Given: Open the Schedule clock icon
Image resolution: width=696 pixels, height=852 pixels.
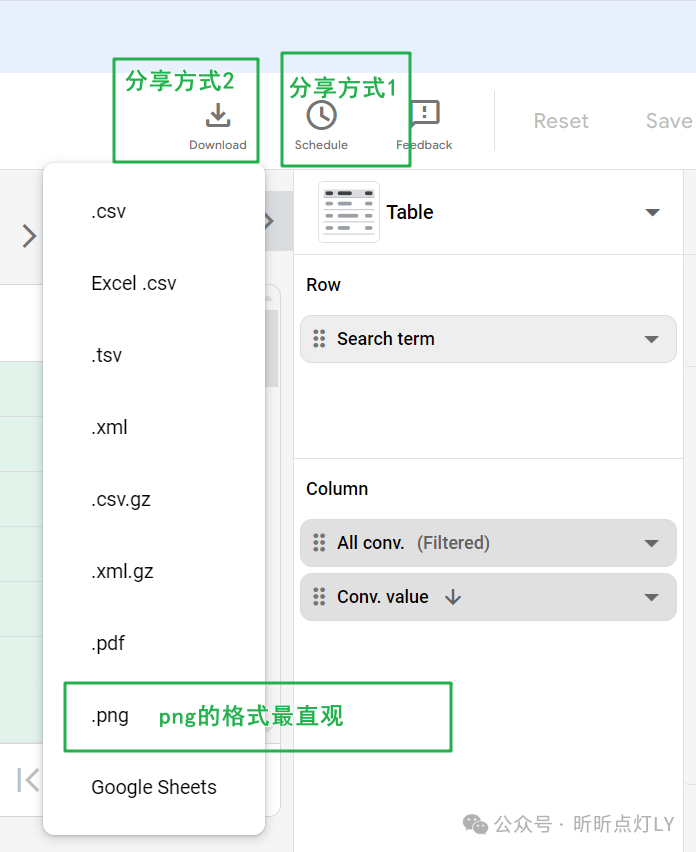Looking at the screenshot, I should [321, 116].
